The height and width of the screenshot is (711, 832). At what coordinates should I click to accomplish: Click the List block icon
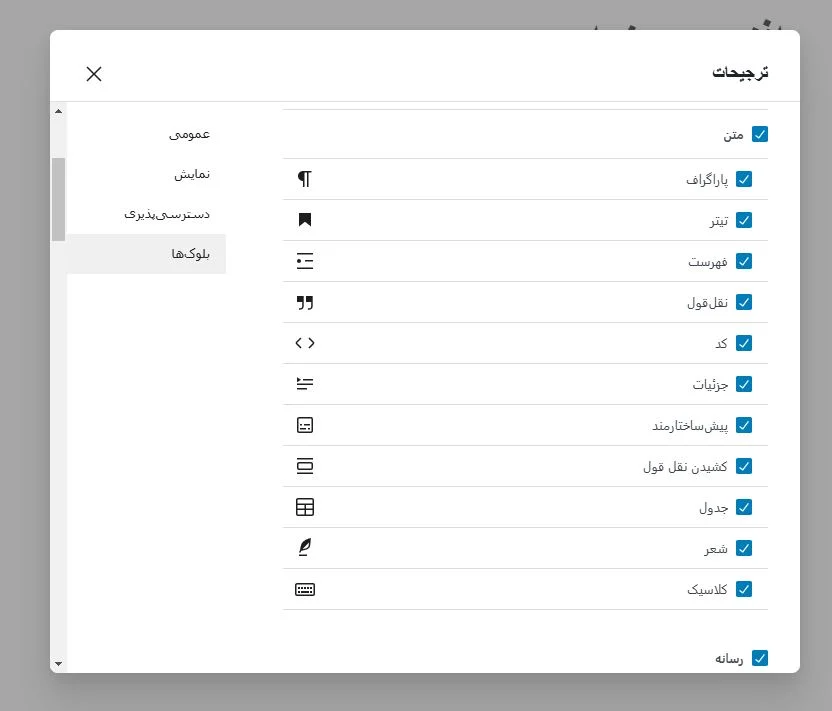pos(305,261)
